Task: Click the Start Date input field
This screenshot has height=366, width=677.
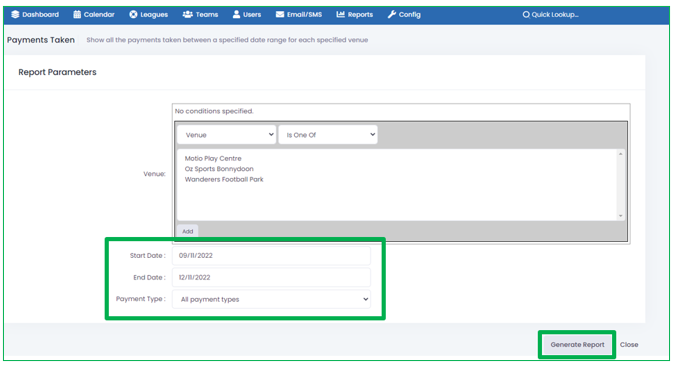Action: (x=272, y=256)
